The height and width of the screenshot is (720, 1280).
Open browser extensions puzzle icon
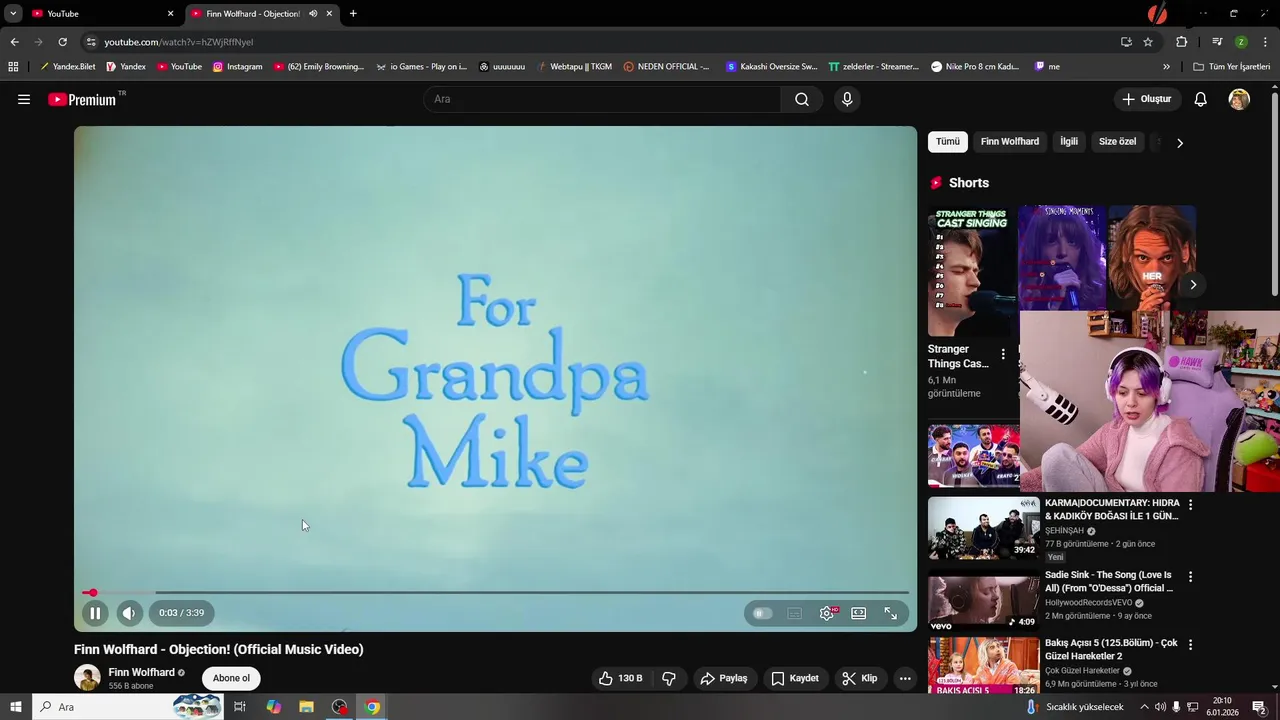pyautogui.click(x=1182, y=42)
